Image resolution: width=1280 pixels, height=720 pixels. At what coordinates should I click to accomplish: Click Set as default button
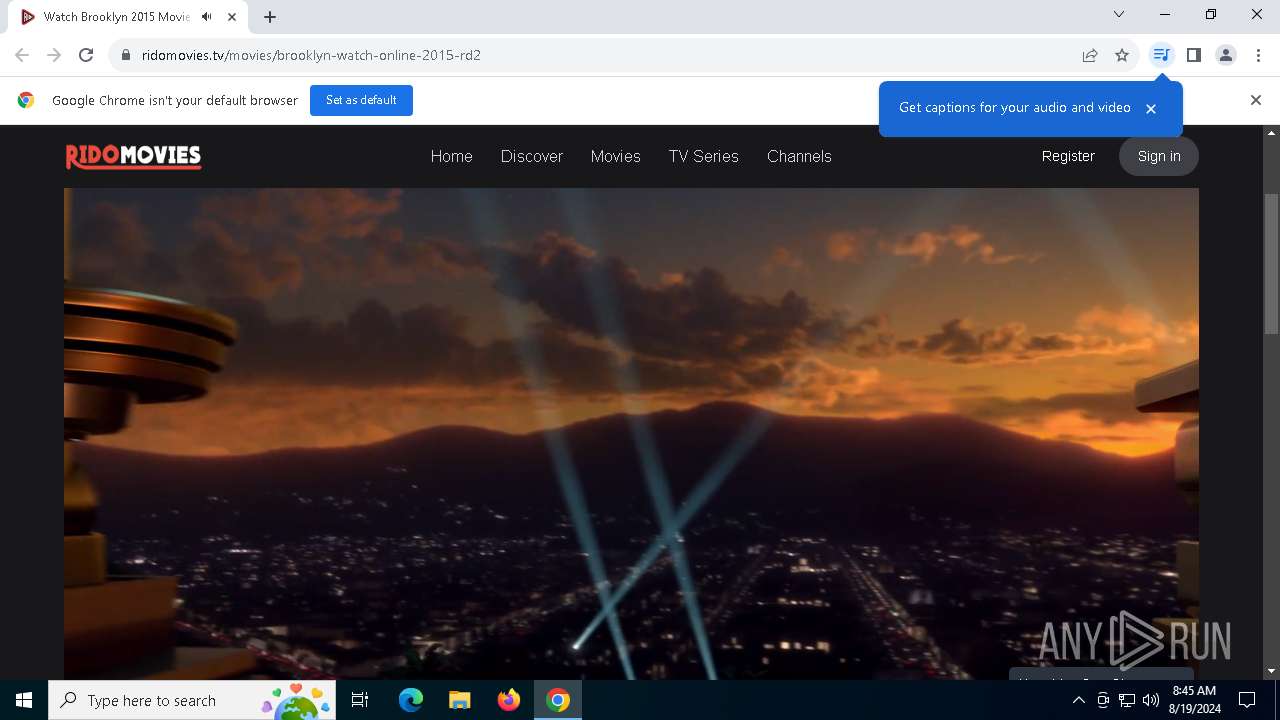click(361, 100)
